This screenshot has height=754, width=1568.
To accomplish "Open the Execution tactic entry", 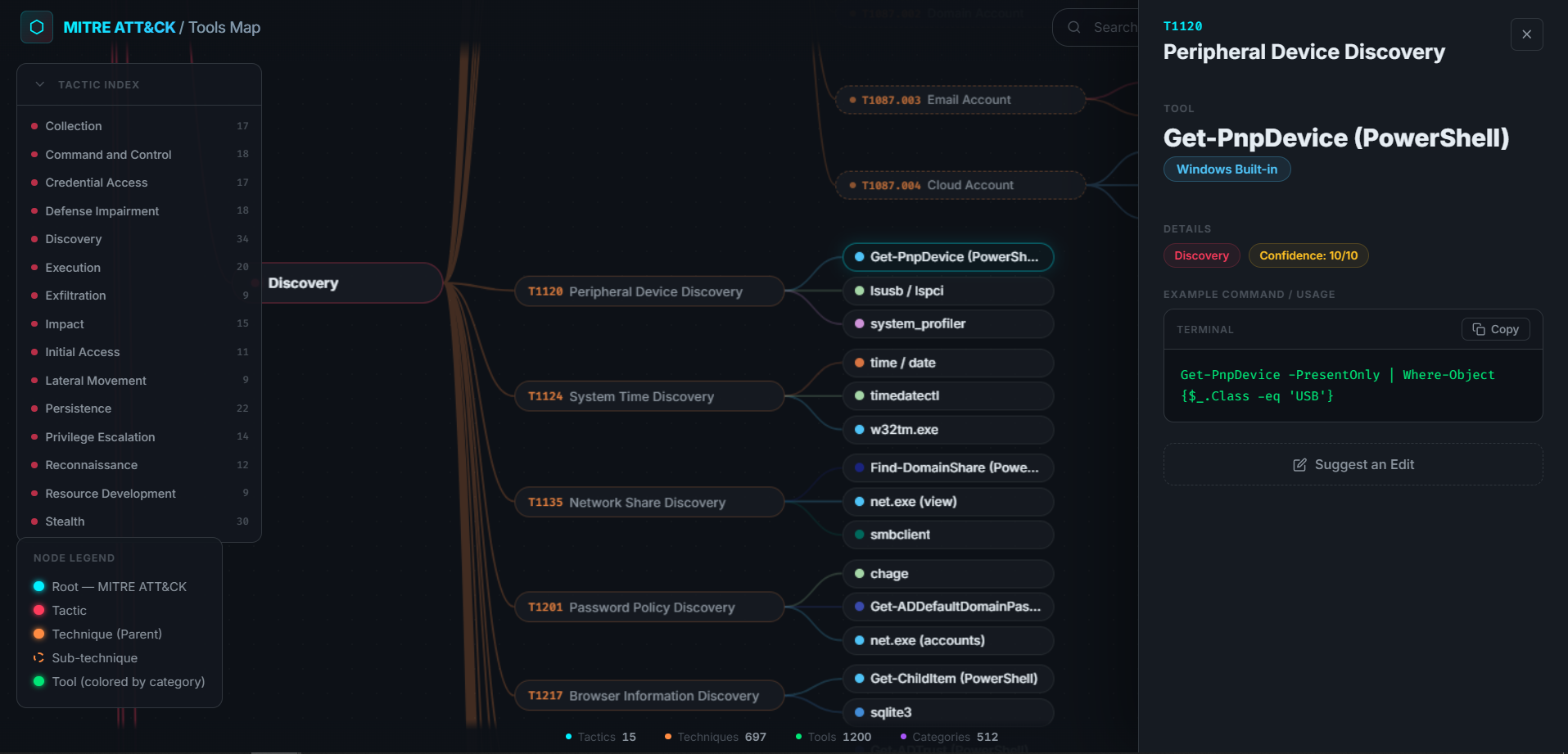I will click(139, 268).
